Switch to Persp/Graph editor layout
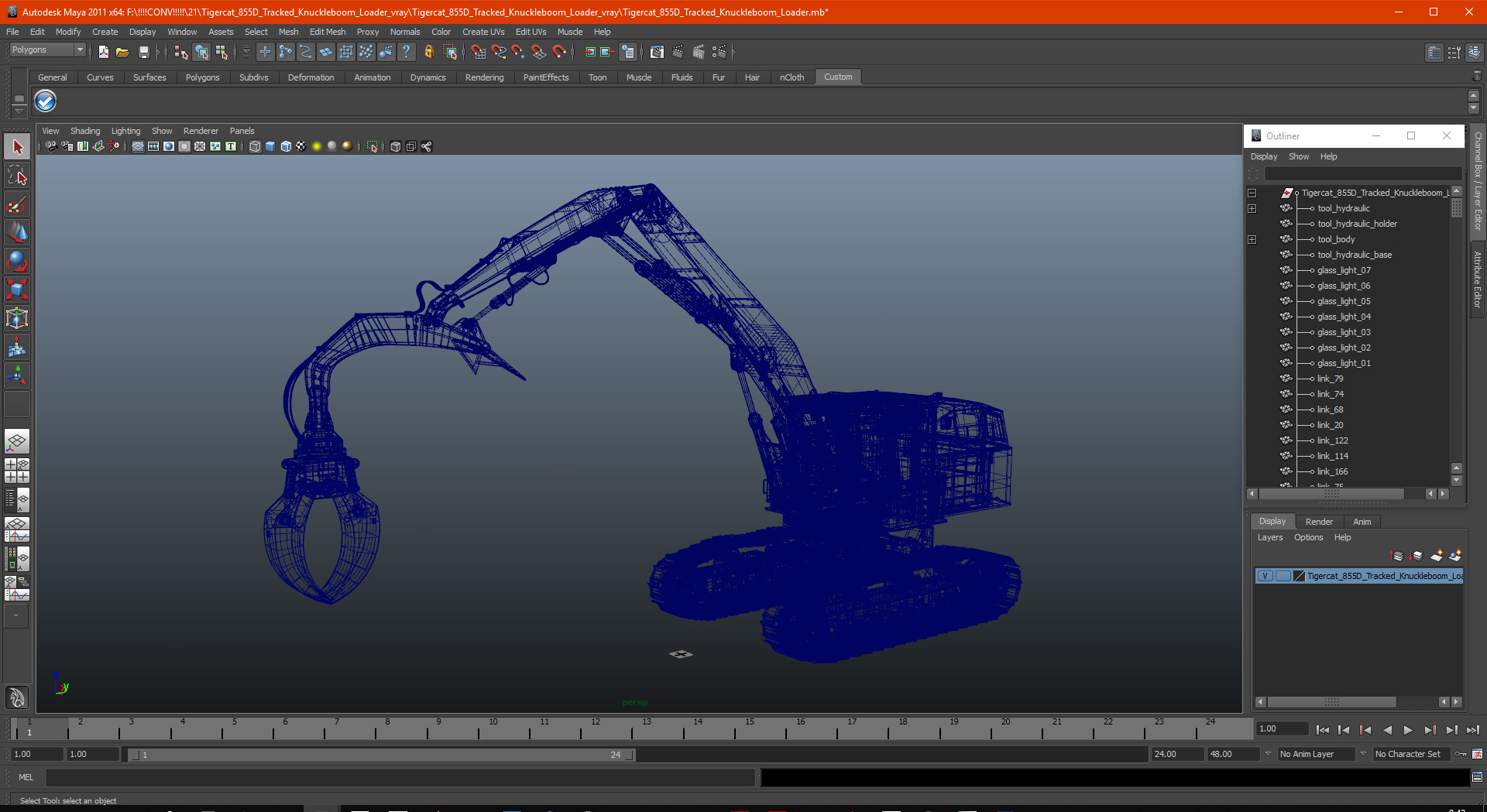The height and width of the screenshot is (812, 1487). (17, 529)
